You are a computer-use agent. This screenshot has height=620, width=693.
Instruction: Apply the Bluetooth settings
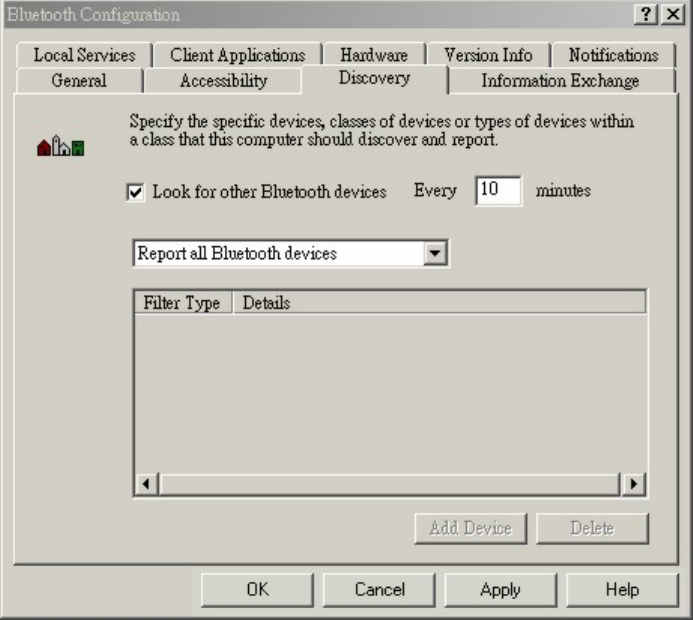tap(500, 590)
